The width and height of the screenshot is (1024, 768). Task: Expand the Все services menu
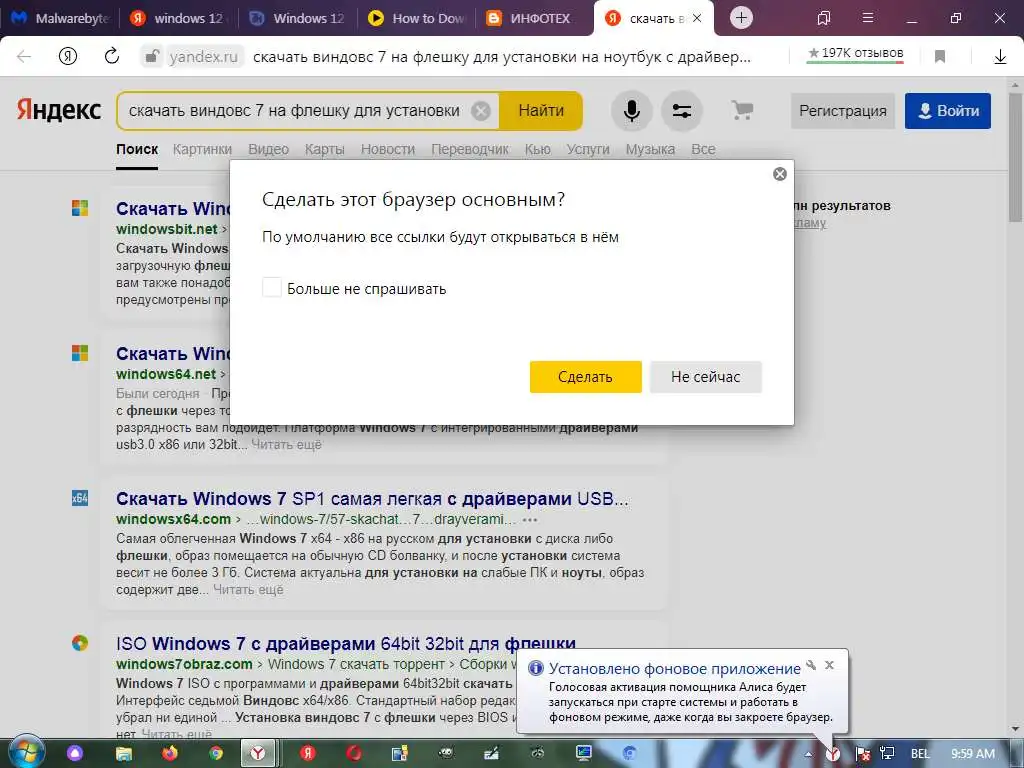click(703, 149)
